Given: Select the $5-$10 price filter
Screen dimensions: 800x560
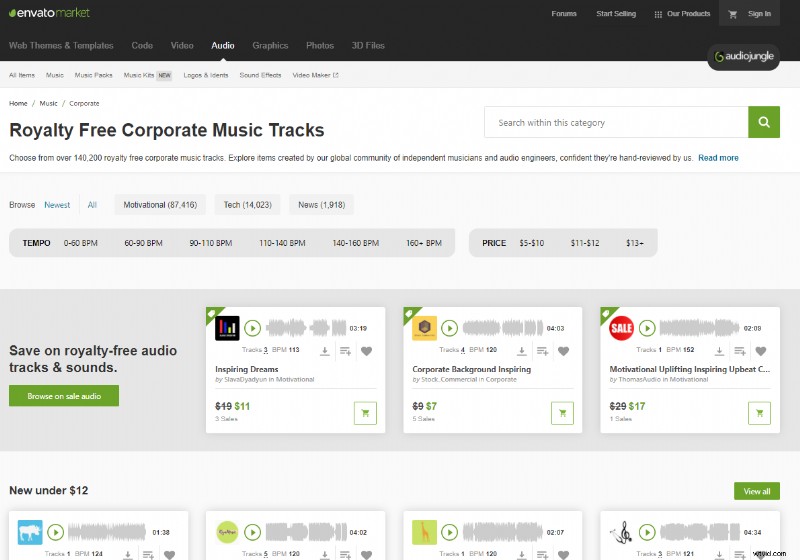Looking at the screenshot, I should tap(532, 243).
